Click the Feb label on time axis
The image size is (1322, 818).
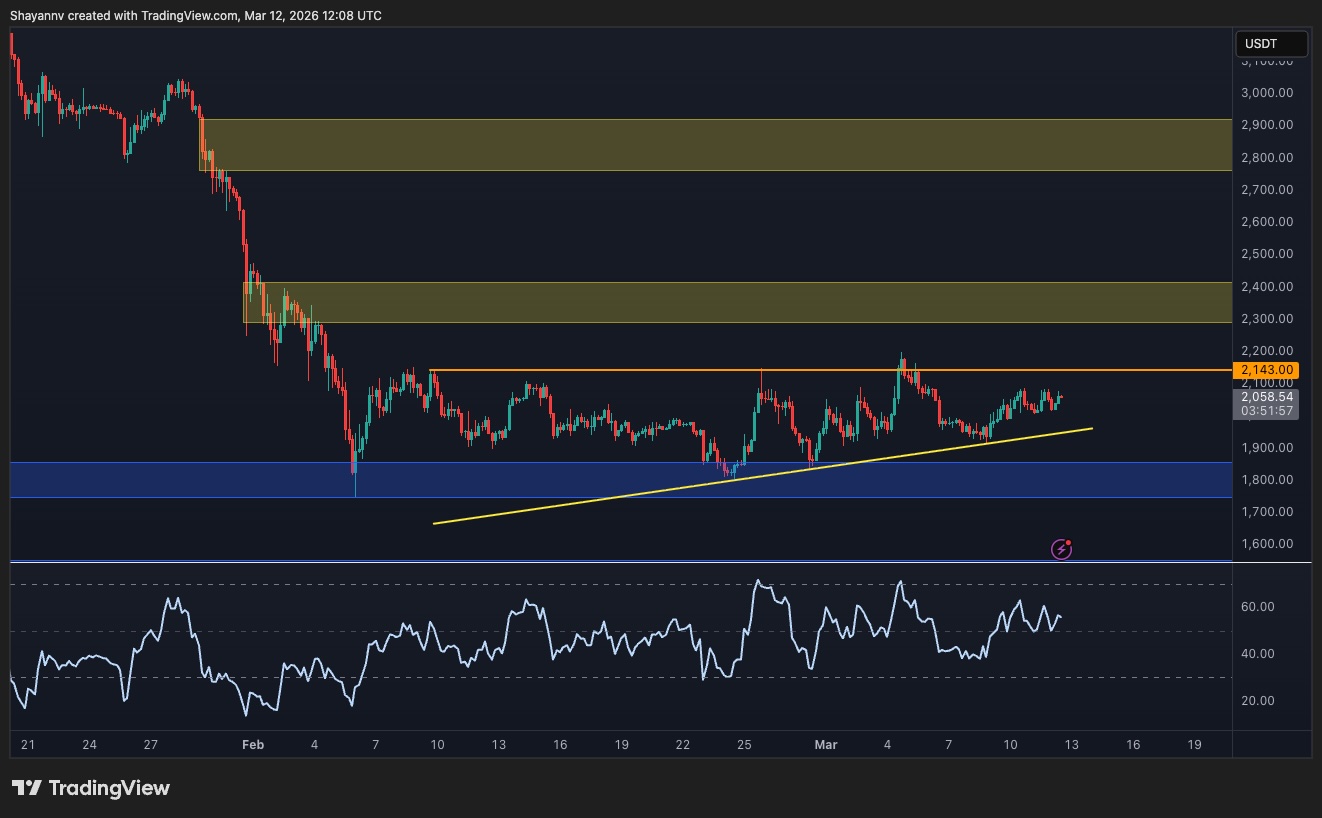(253, 744)
